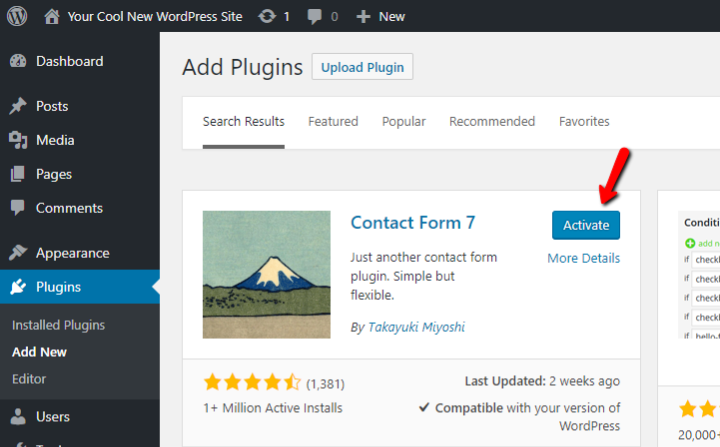Open Comments in the sidebar

(69, 208)
